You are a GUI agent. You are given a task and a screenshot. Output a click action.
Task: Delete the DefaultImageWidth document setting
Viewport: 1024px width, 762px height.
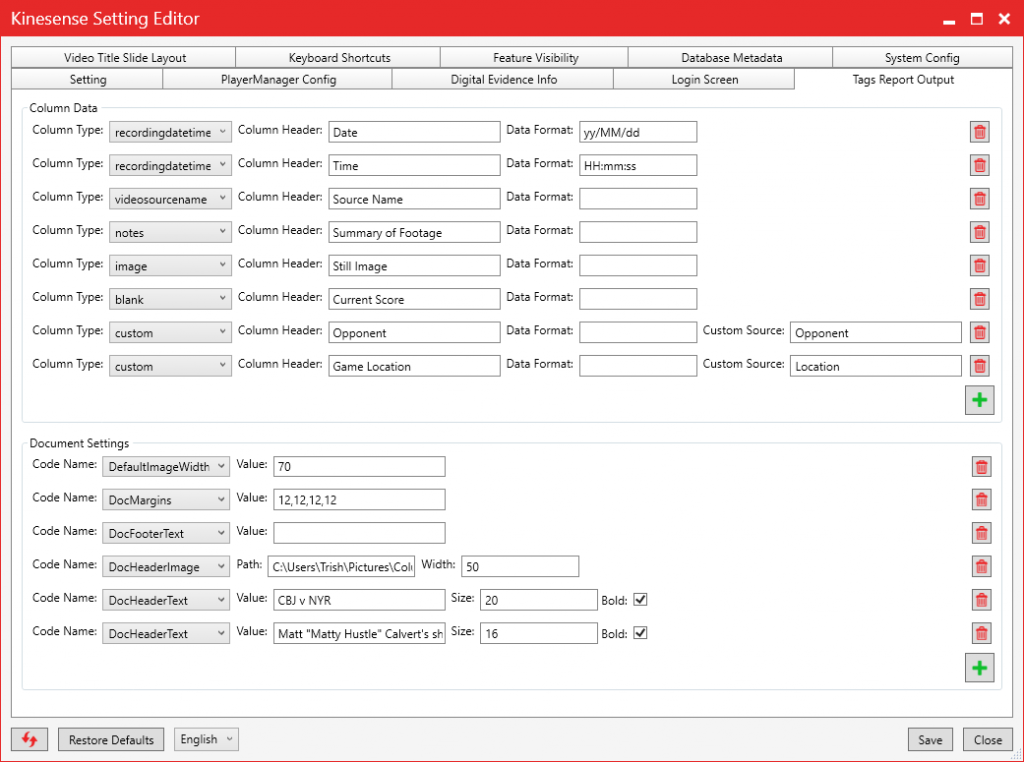pos(982,467)
